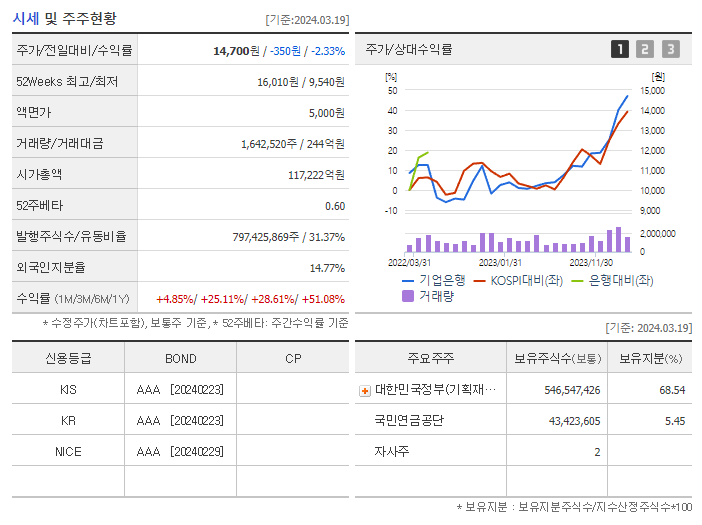Click the 신용등급 column header
This screenshot has width=702, height=525.
pos(68,358)
